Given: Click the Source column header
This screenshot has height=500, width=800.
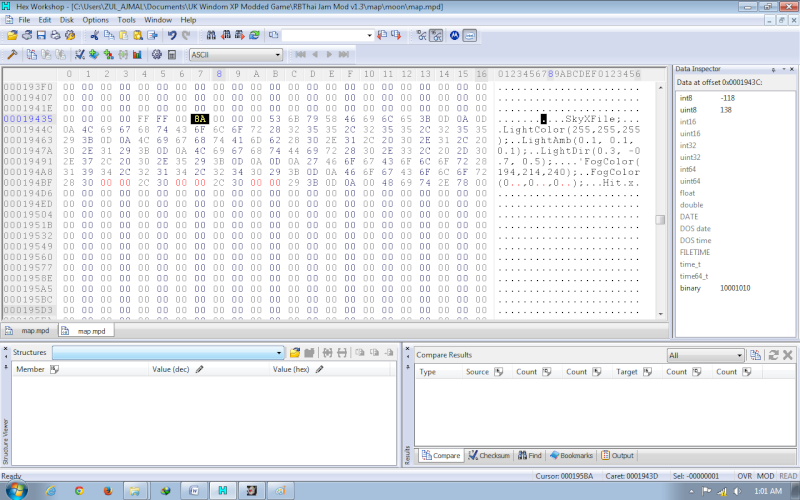Looking at the screenshot, I should pos(487,372).
